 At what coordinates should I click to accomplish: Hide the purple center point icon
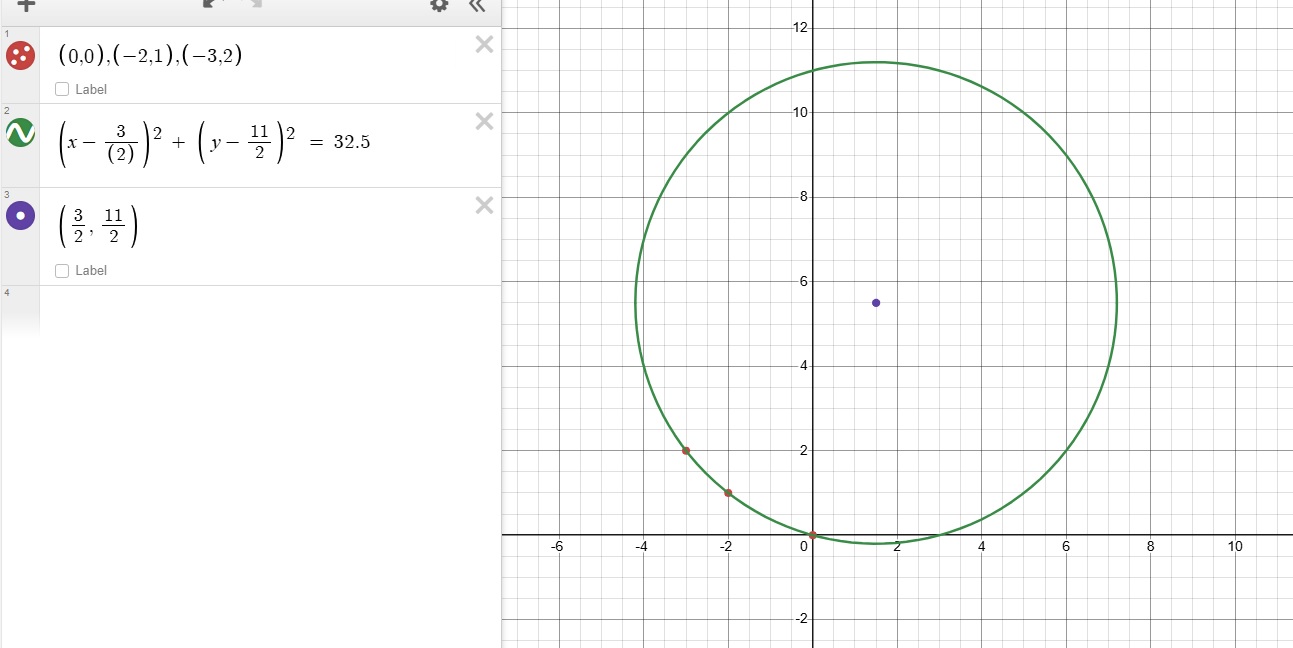pyautogui.click(x=20, y=215)
